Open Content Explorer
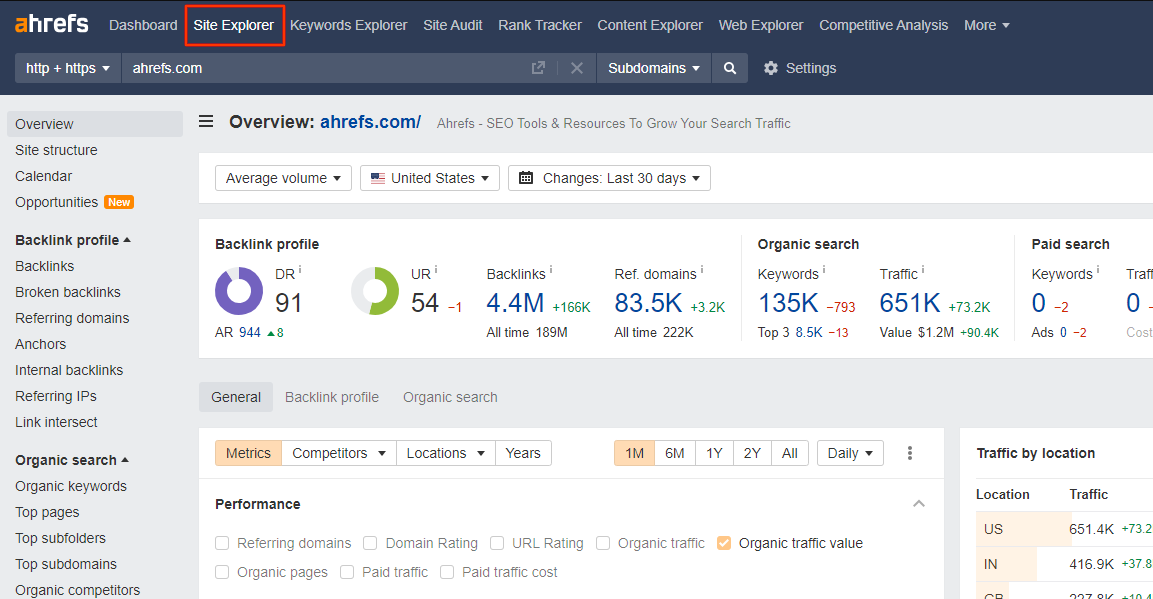Screen dimensions: 1153x599 (x=650, y=25)
